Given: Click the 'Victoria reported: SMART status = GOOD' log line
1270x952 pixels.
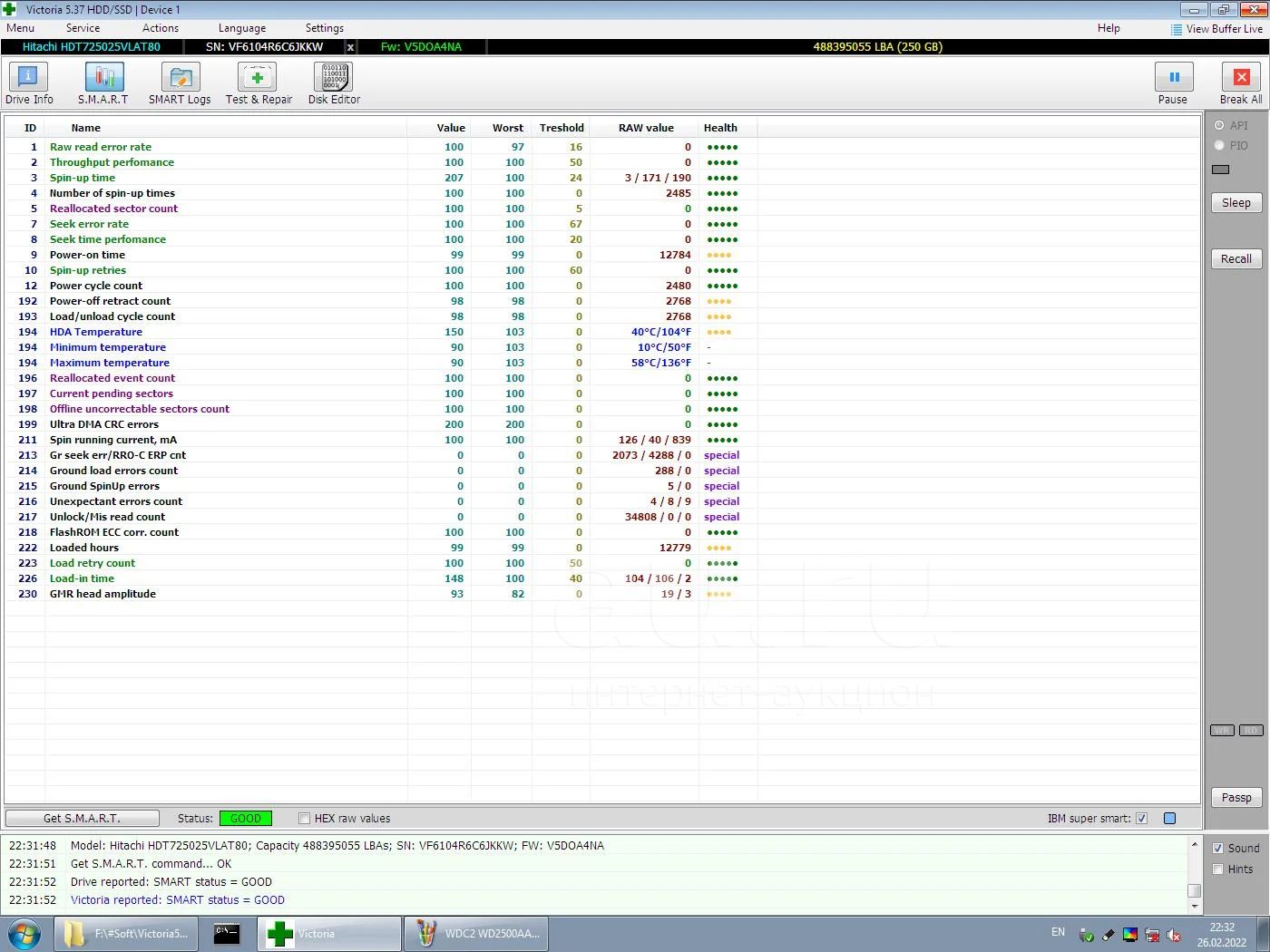Looking at the screenshot, I should (178, 900).
